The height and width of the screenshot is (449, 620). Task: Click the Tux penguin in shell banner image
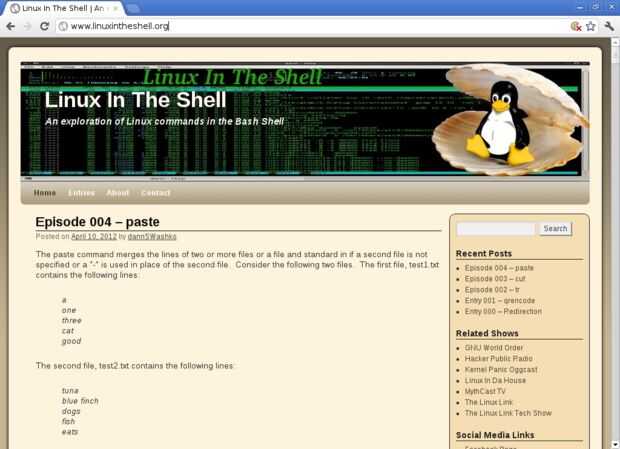501,123
